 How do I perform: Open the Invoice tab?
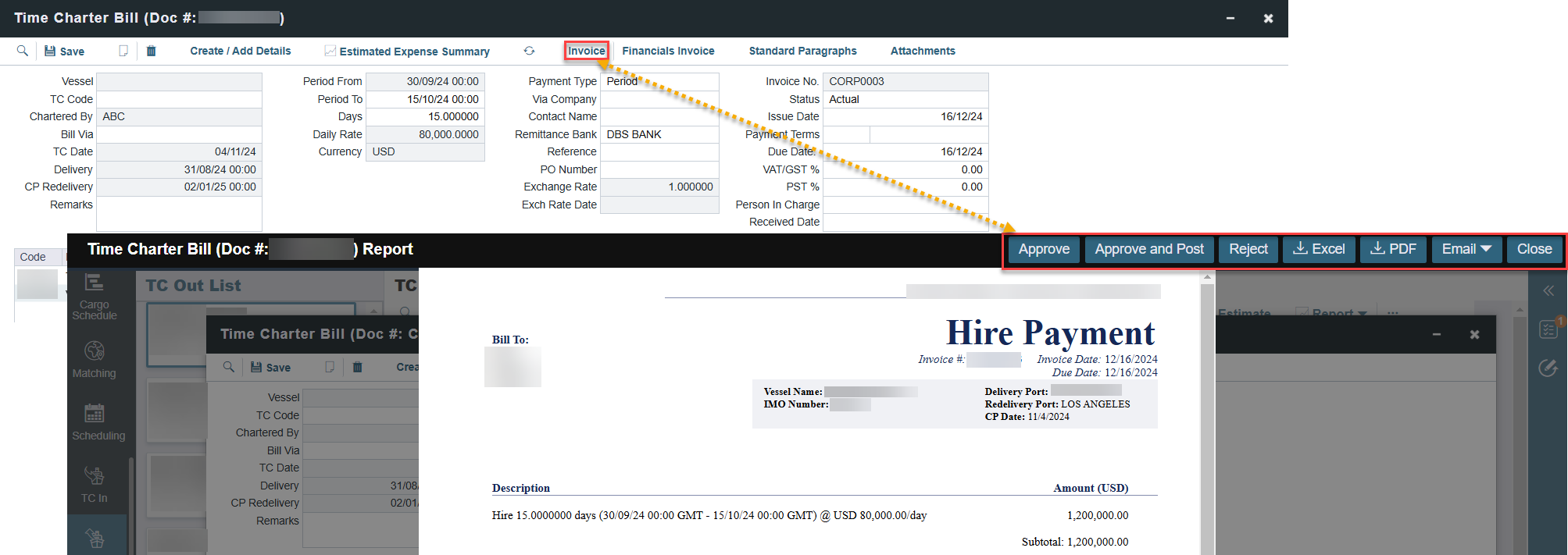[x=586, y=51]
